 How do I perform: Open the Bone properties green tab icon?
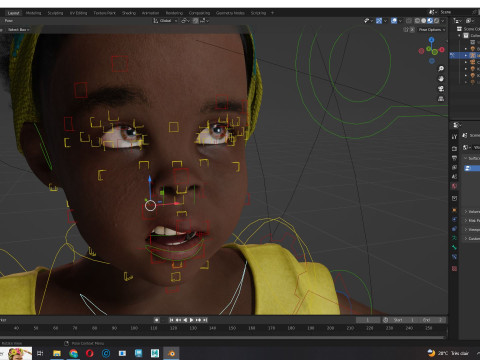coord(454,247)
